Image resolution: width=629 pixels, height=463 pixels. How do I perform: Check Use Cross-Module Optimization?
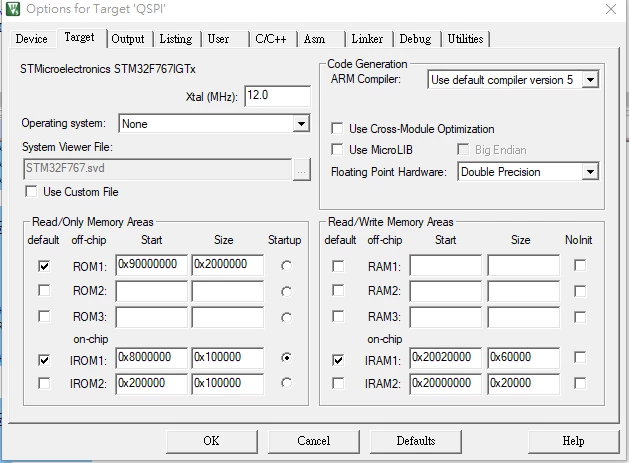(x=337, y=128)
